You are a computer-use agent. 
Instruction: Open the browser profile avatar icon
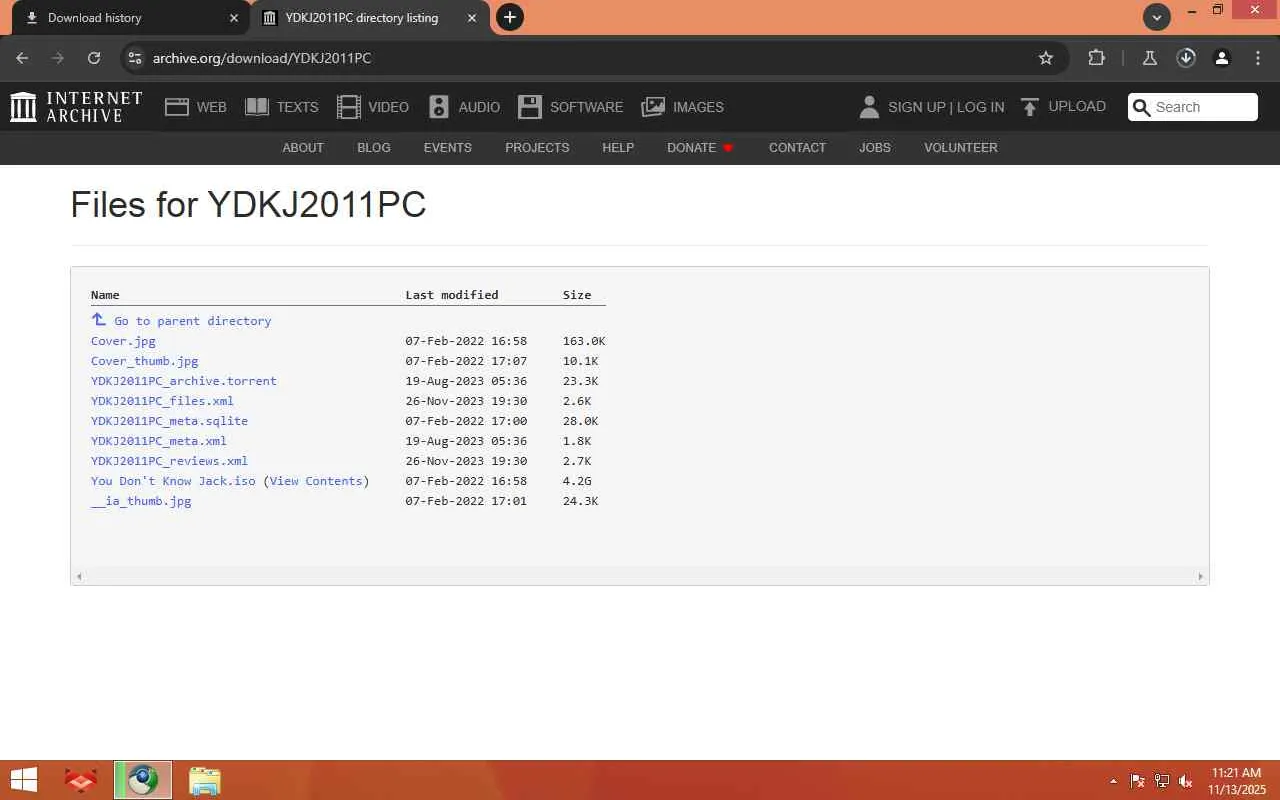point(1222,58)
